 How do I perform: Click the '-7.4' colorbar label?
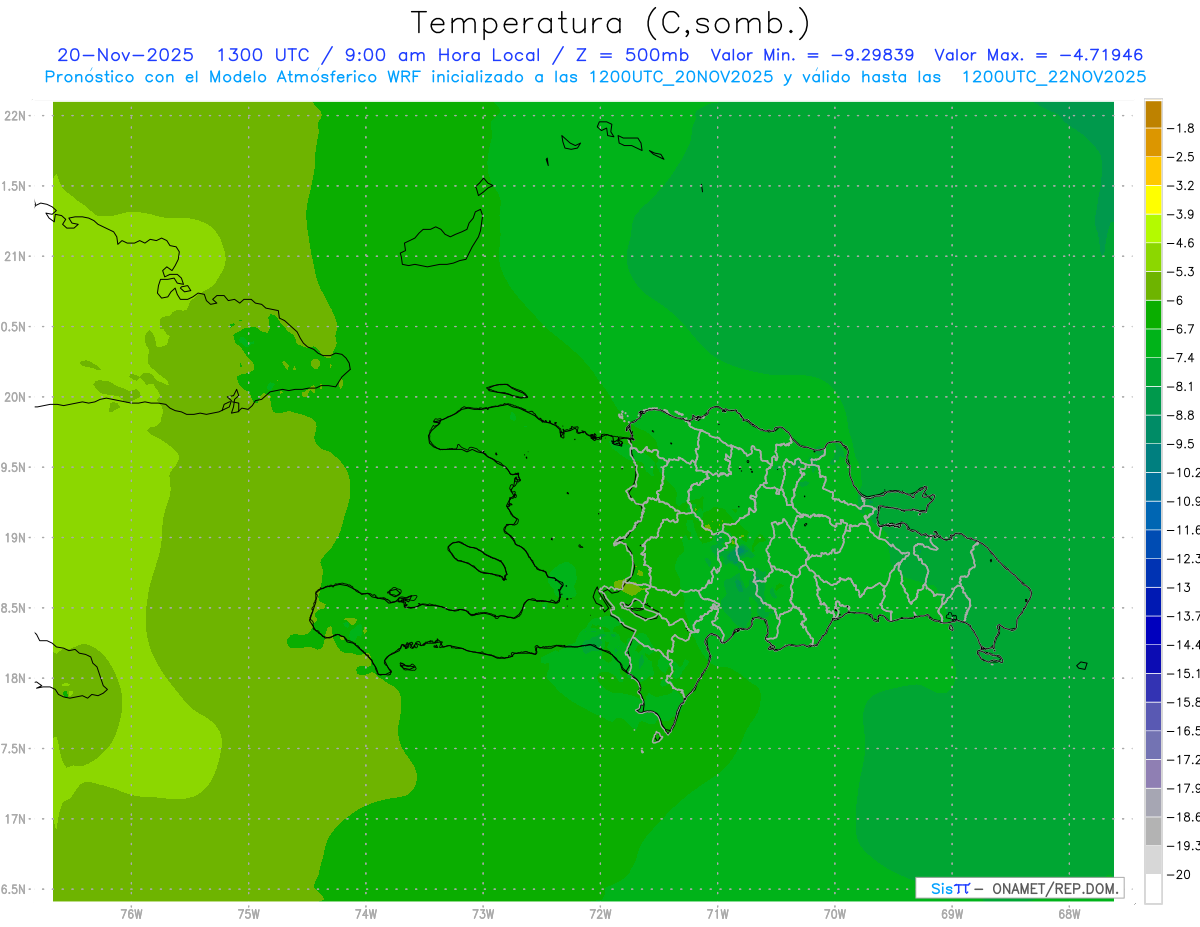pyautogui.click(x=1181, y=358)
